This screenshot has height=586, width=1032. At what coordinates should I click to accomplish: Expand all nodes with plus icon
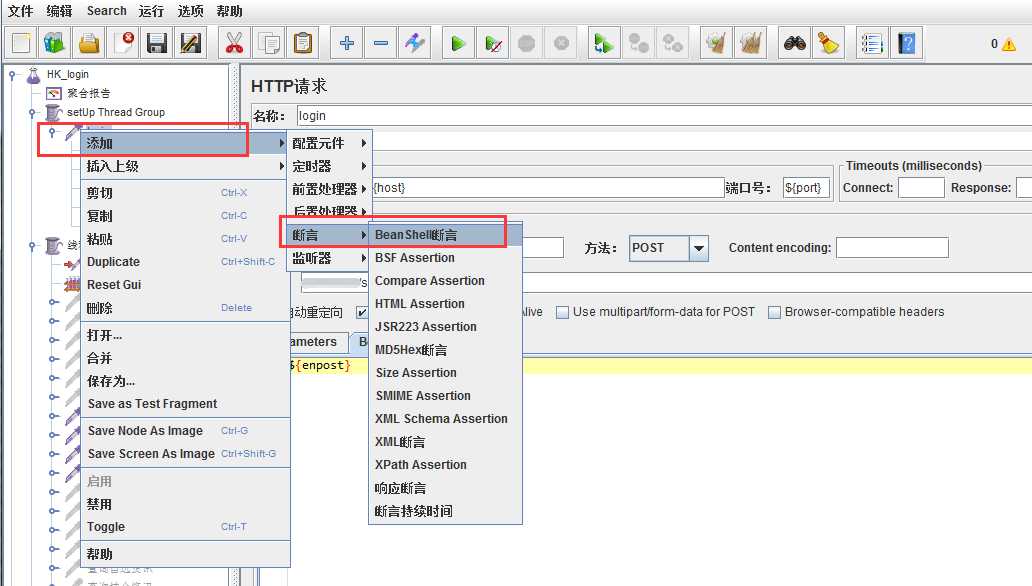tap(347, 43)
